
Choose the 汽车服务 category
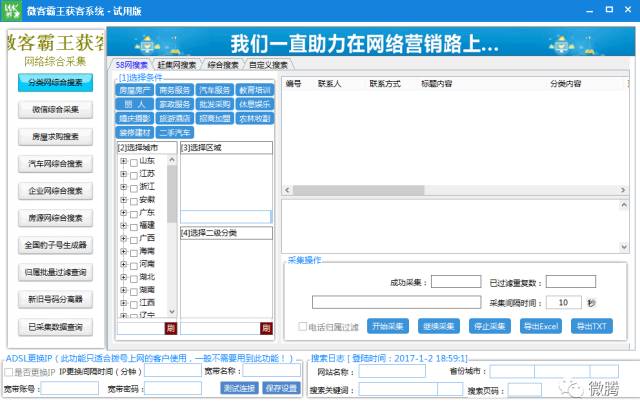pos(215,90)
